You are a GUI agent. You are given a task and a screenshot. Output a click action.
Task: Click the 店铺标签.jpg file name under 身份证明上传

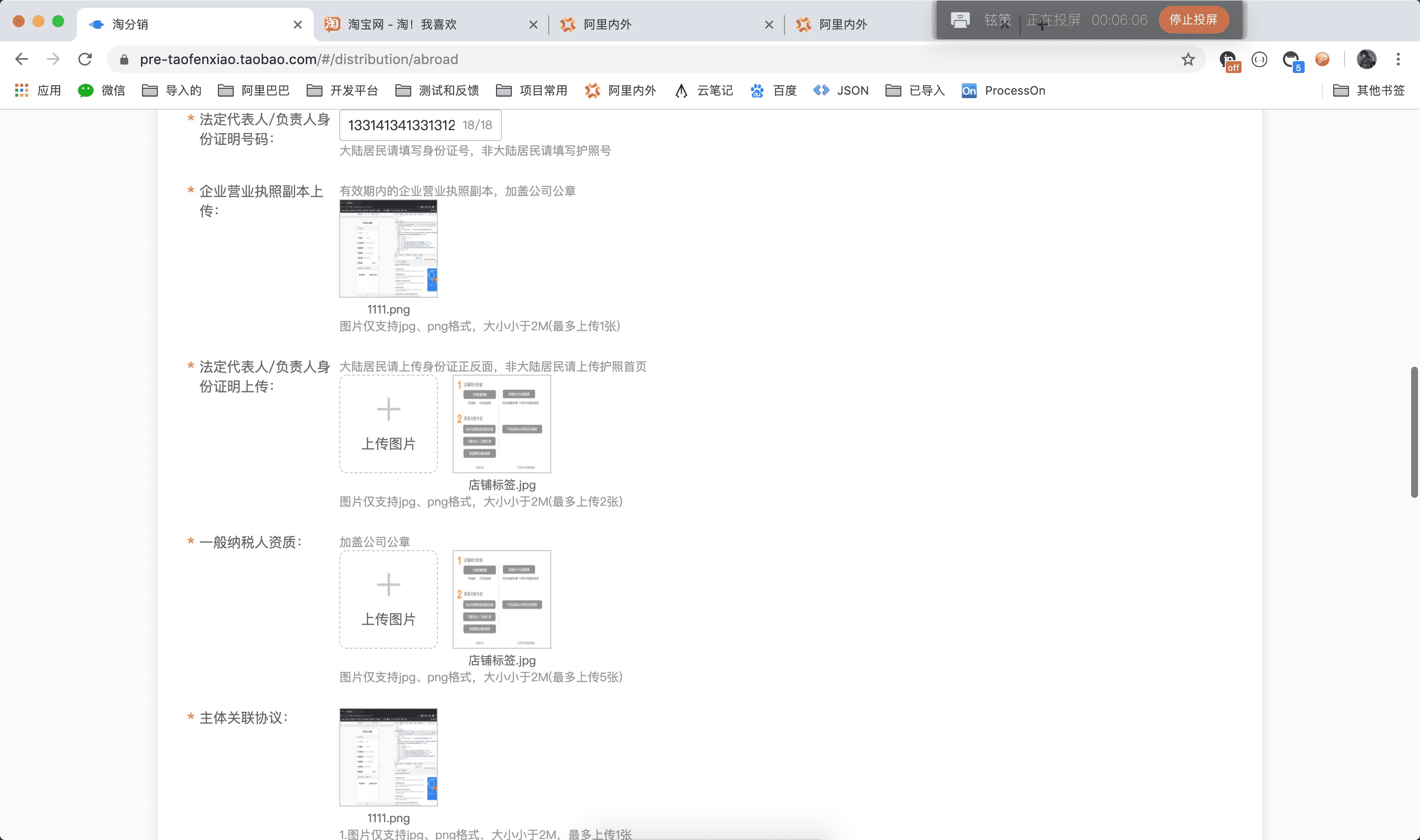pyautogui.click(x=501, y=485)
